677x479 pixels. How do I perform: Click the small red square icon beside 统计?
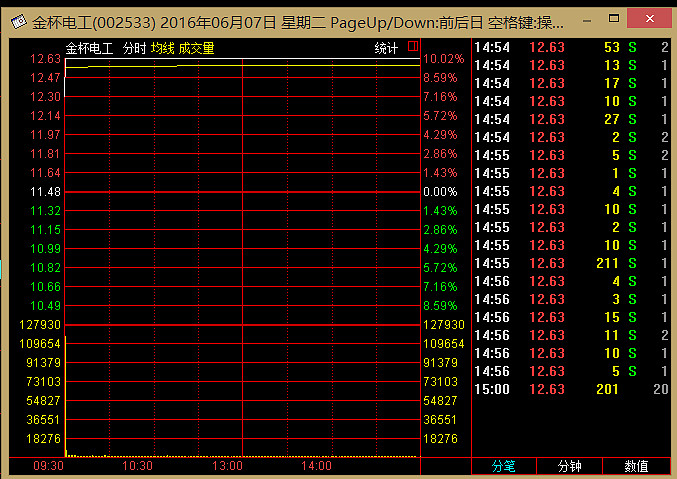tap(412, 47)
